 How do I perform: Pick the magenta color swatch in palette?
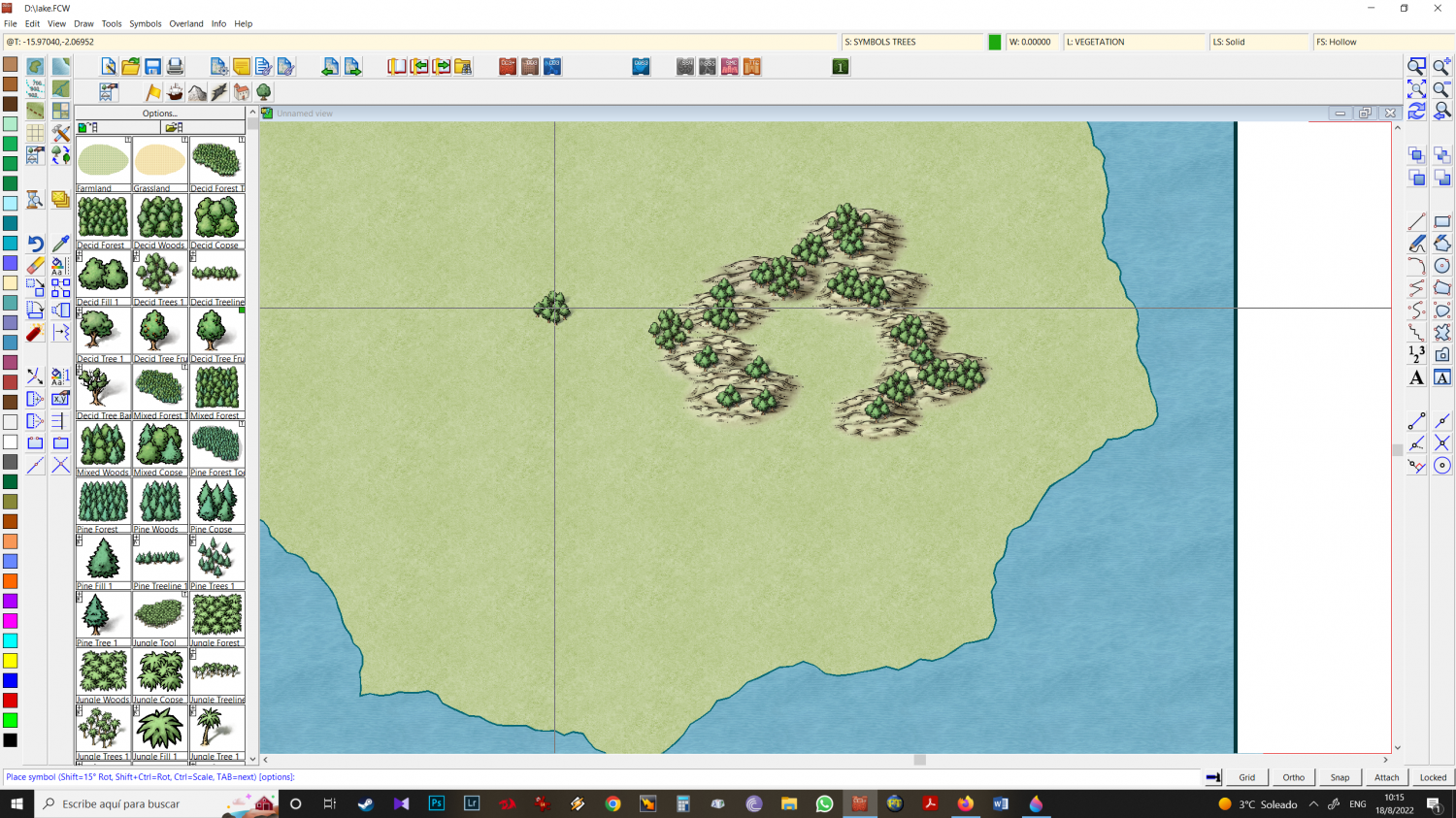pyautogui.click(x=10, y=621)
